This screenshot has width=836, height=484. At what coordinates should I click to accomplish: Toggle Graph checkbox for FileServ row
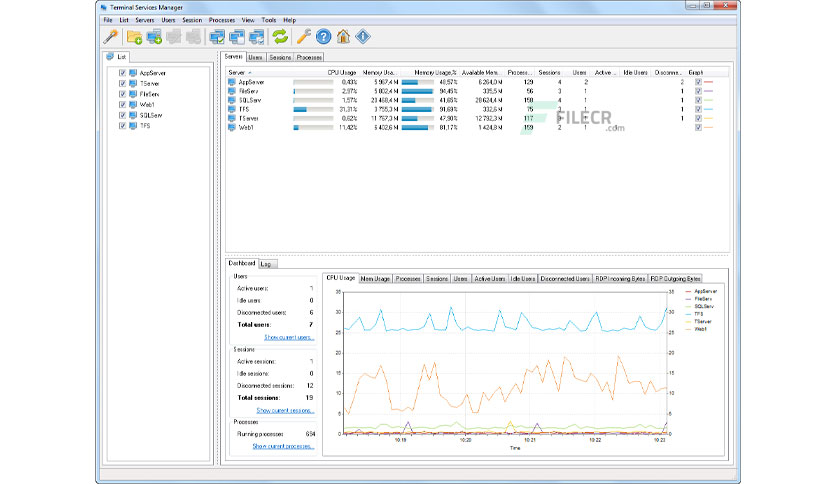click(698, 91)
